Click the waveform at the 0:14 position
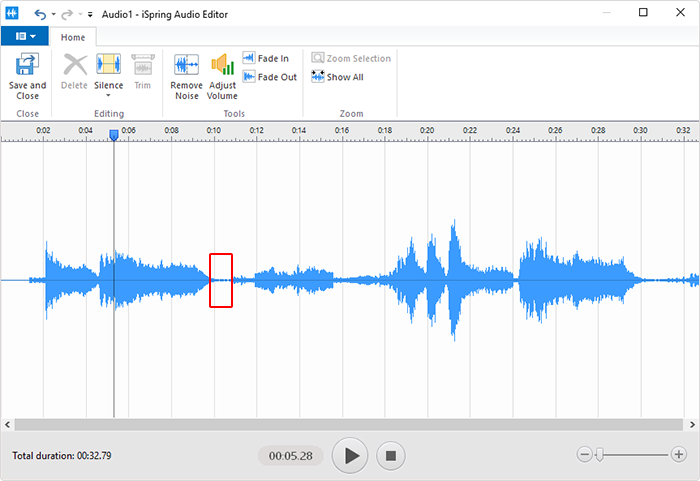 [300, 280]
